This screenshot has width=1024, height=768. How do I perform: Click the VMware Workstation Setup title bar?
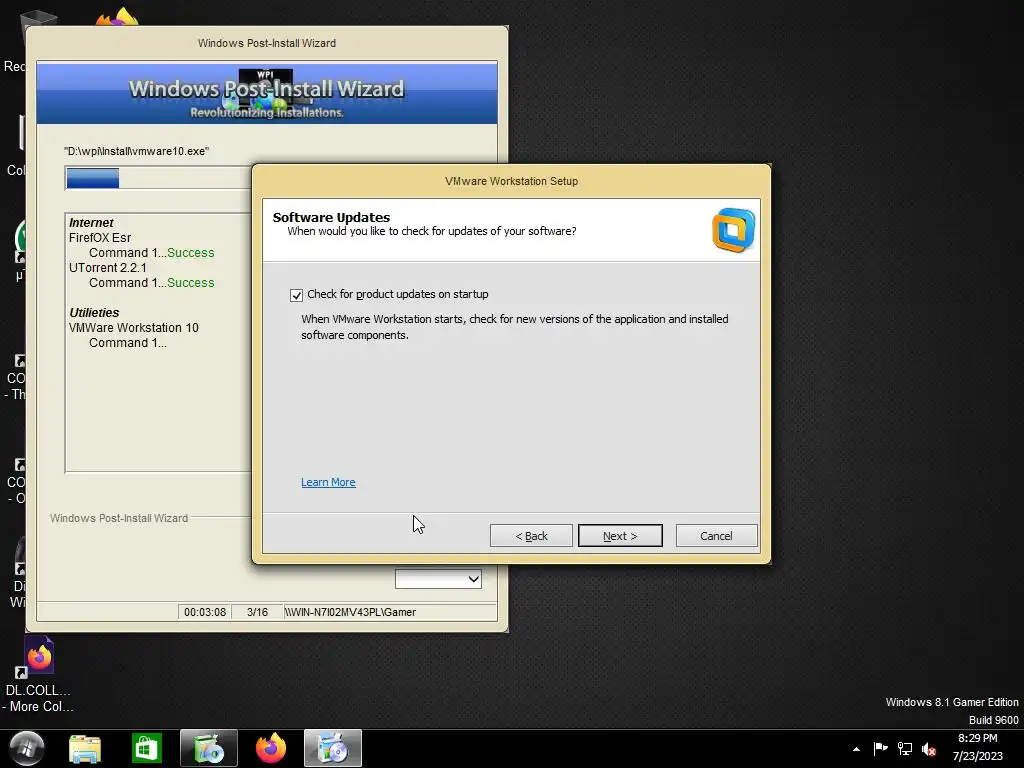[511, 181]
